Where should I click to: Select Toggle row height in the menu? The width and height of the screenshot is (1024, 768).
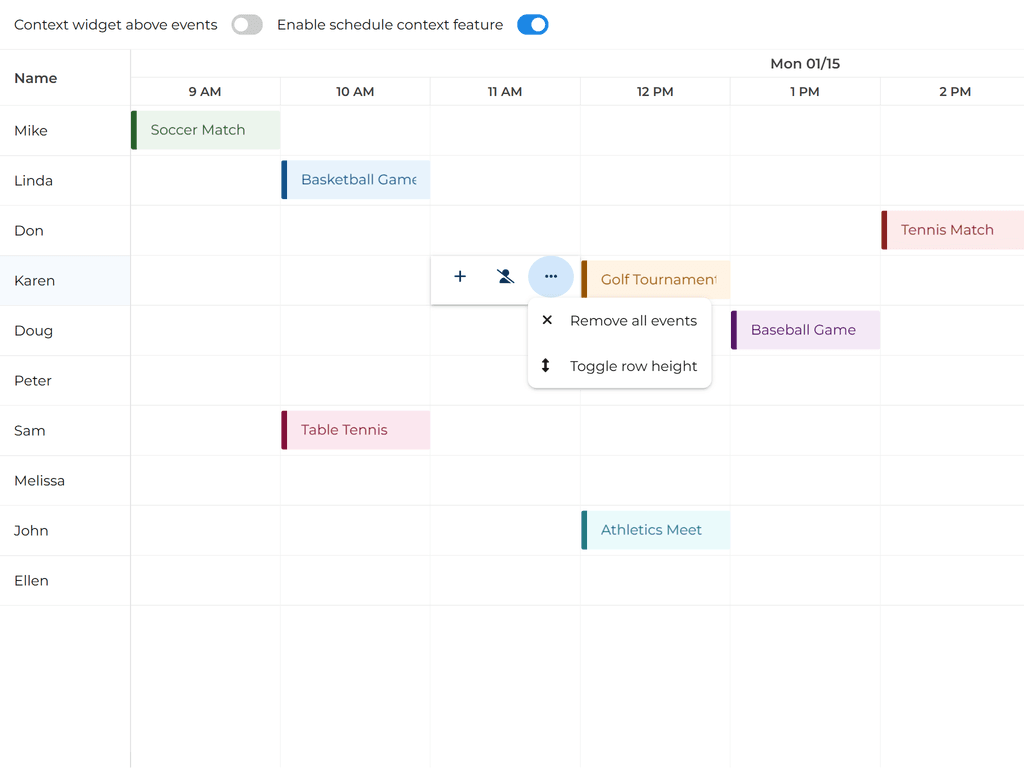[x=634, y=366]
